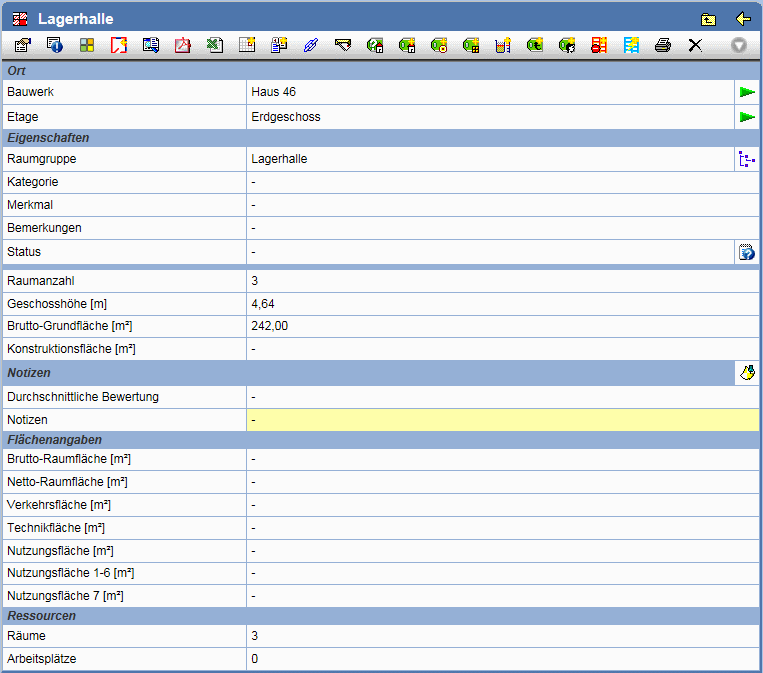Click the red list icon in toolbar
The image size is (763, 673).
(x=598, y=45)
